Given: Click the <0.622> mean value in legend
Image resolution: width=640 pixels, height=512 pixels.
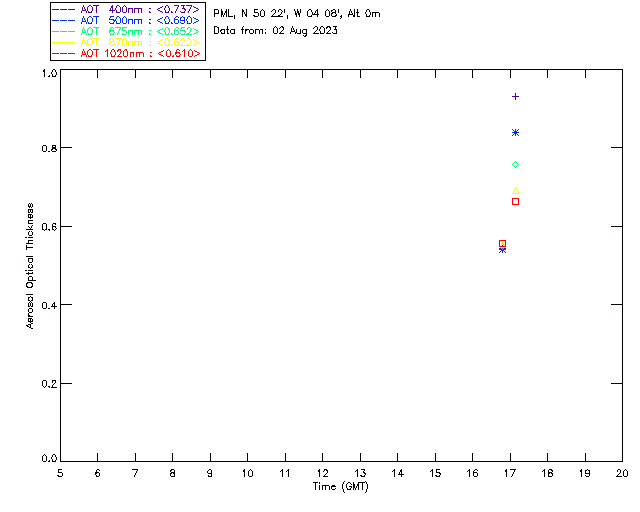Looking at the screenshot, I should [x=178, y=42].
